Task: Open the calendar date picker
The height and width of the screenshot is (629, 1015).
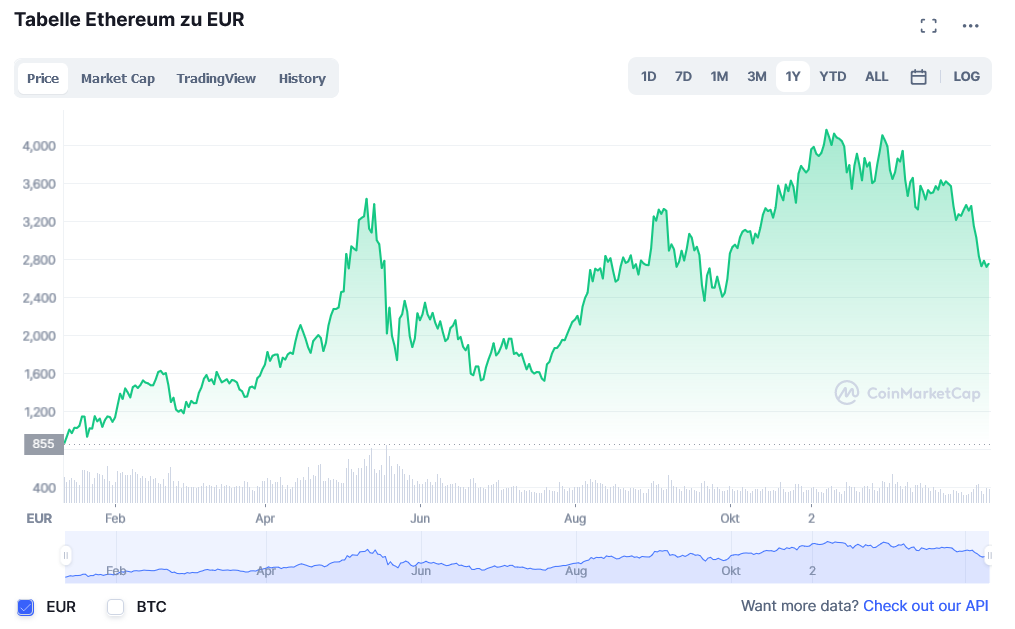Action: [918, 76]
